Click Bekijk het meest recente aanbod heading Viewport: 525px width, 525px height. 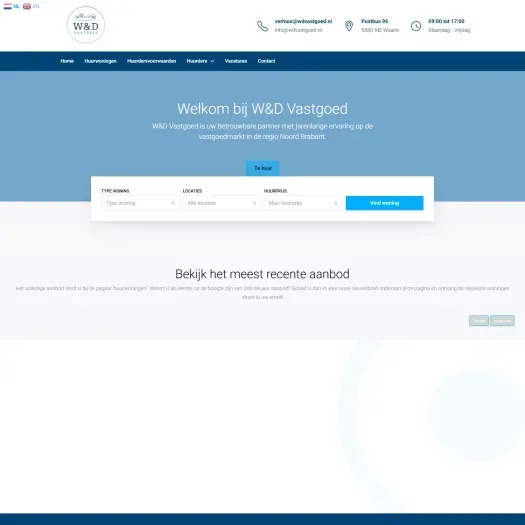[x=262, y=274]
